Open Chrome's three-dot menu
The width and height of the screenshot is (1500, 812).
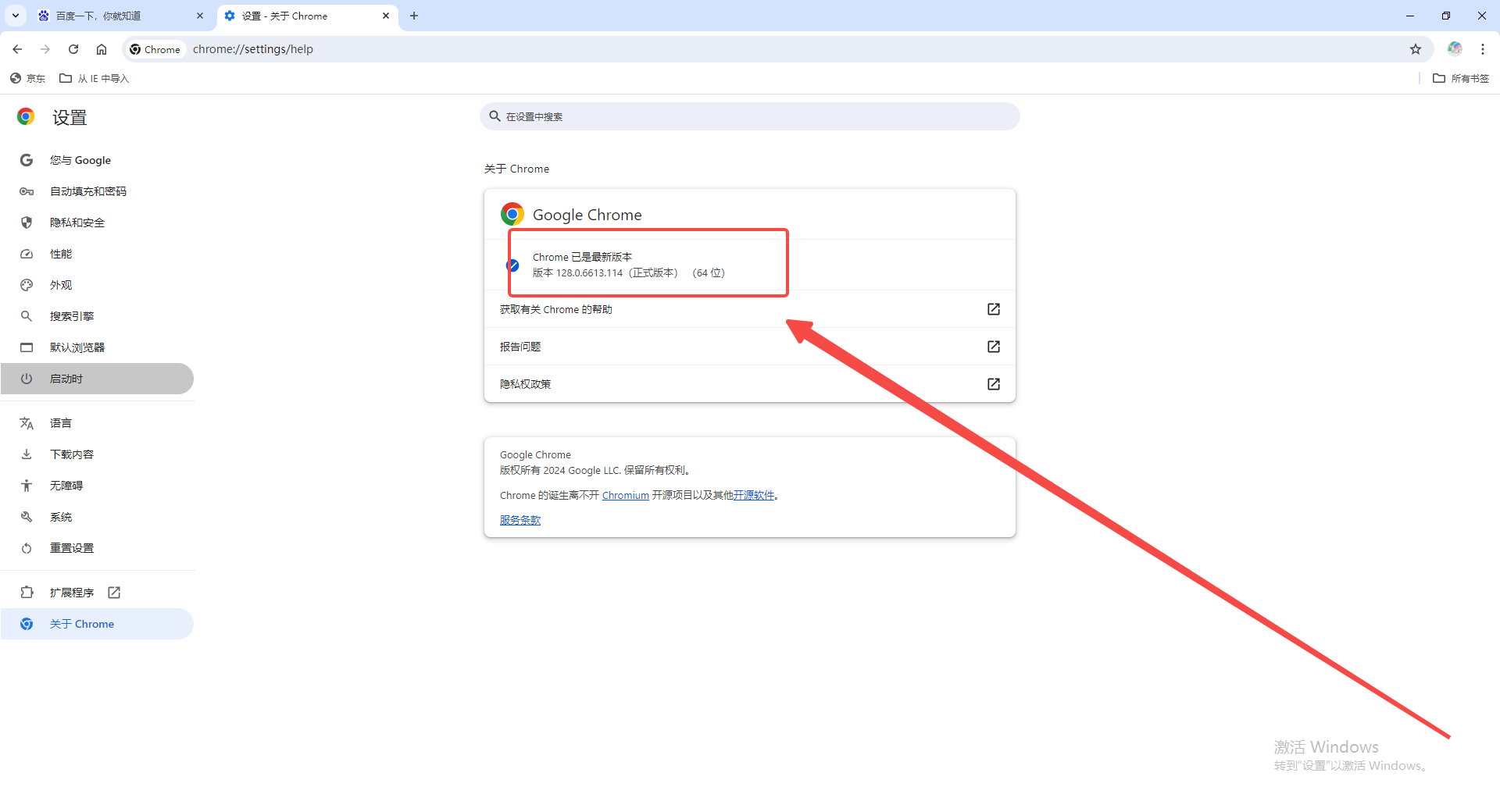[1483, 49]
